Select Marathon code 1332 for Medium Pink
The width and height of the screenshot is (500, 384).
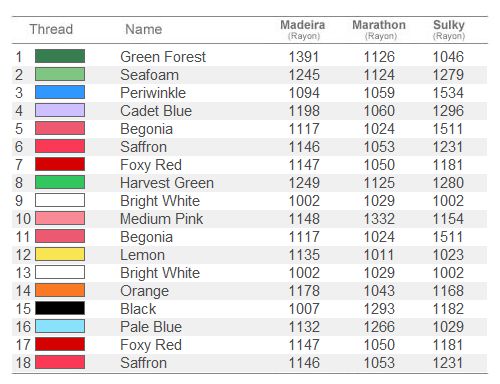pos(379,219)
